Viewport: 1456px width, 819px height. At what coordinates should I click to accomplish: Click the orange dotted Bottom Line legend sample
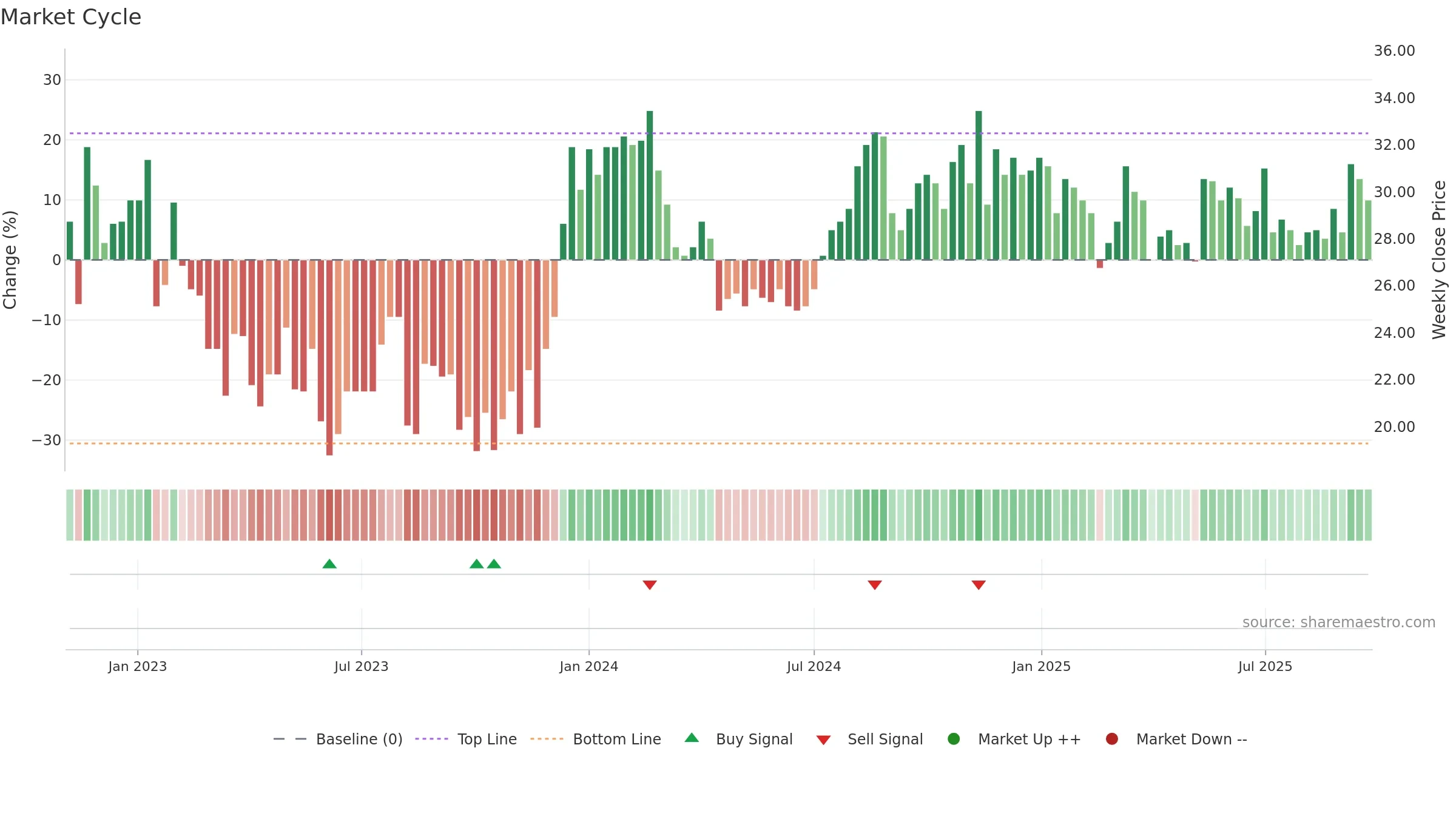pos(547,739)
